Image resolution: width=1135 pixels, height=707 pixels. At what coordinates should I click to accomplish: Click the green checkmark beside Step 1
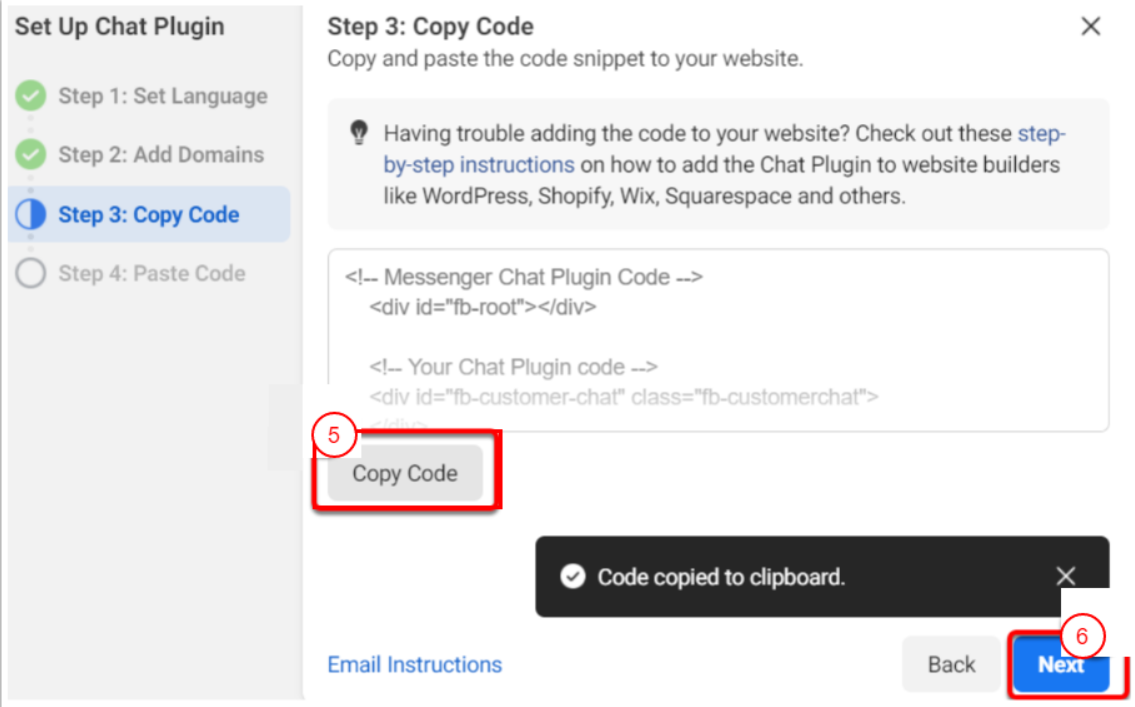[x=31, y=96]
